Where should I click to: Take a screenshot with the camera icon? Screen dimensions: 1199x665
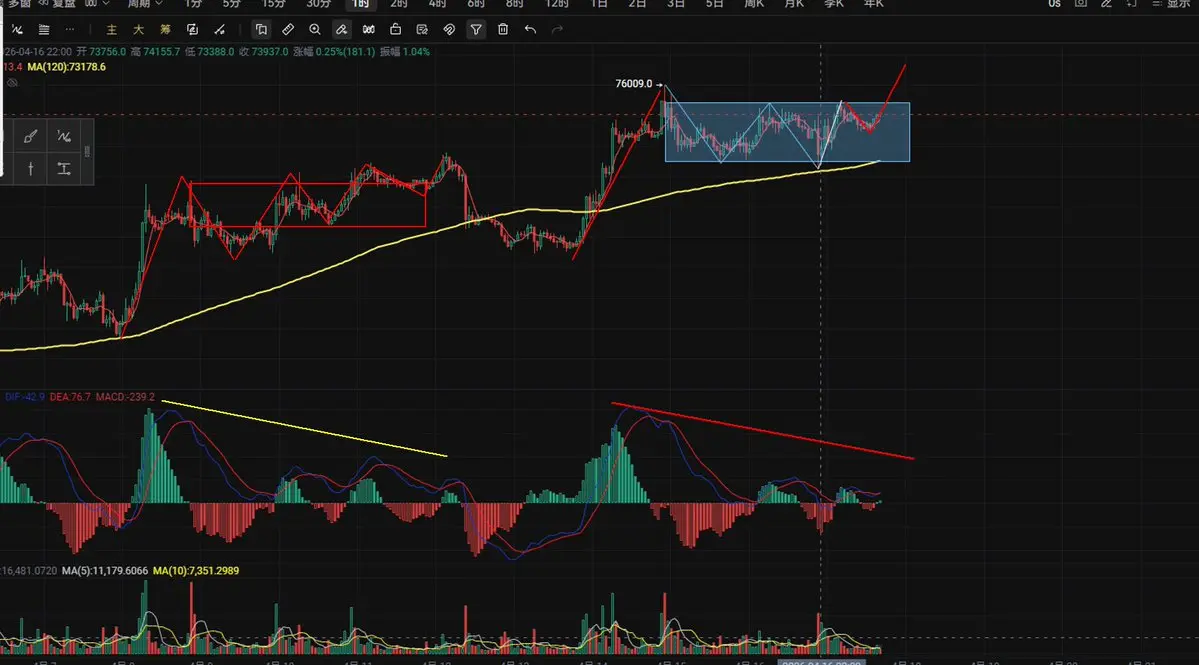click(1080, 4)
